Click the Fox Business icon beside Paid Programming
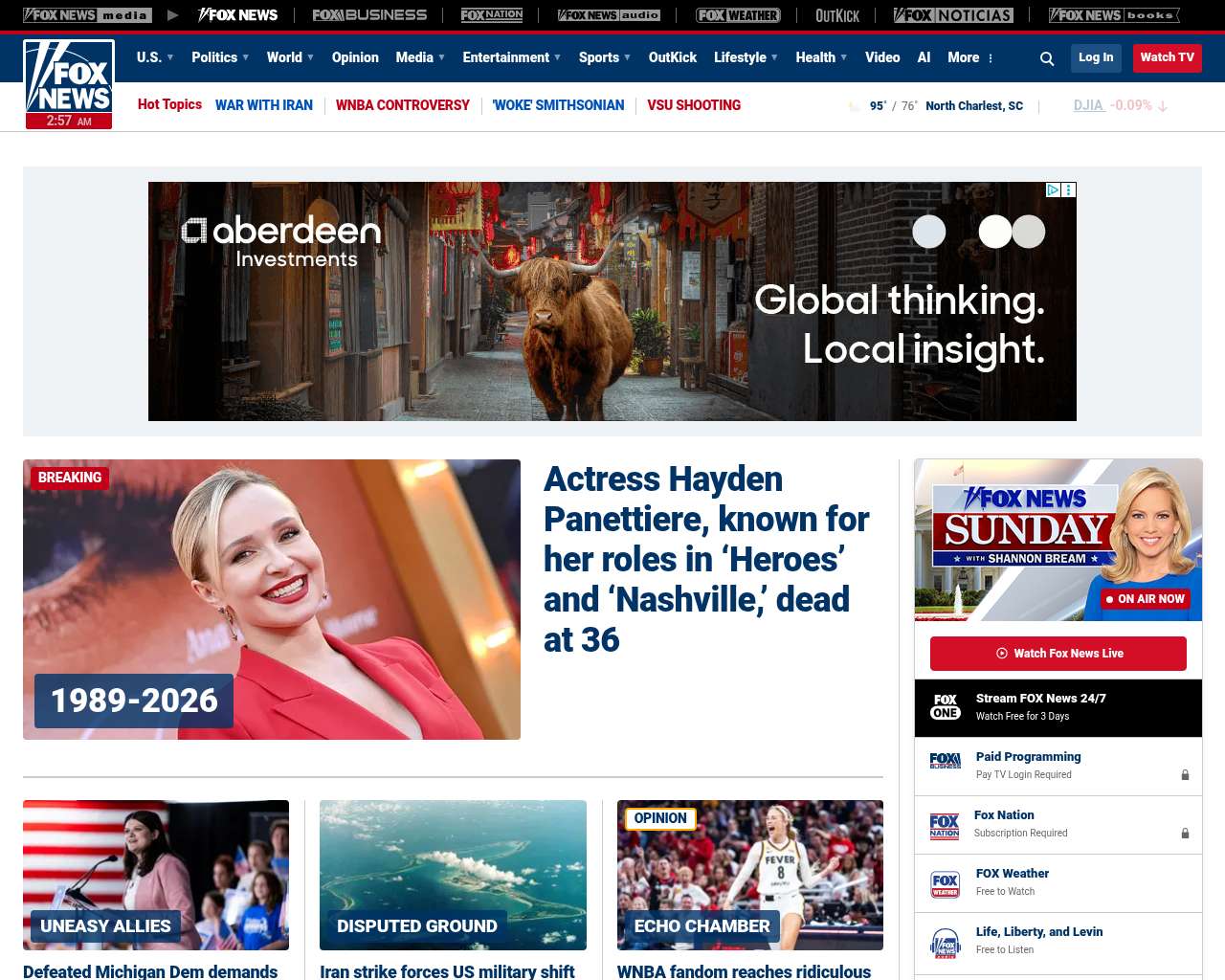The image size is (1225, 980). tap(946, 762)
